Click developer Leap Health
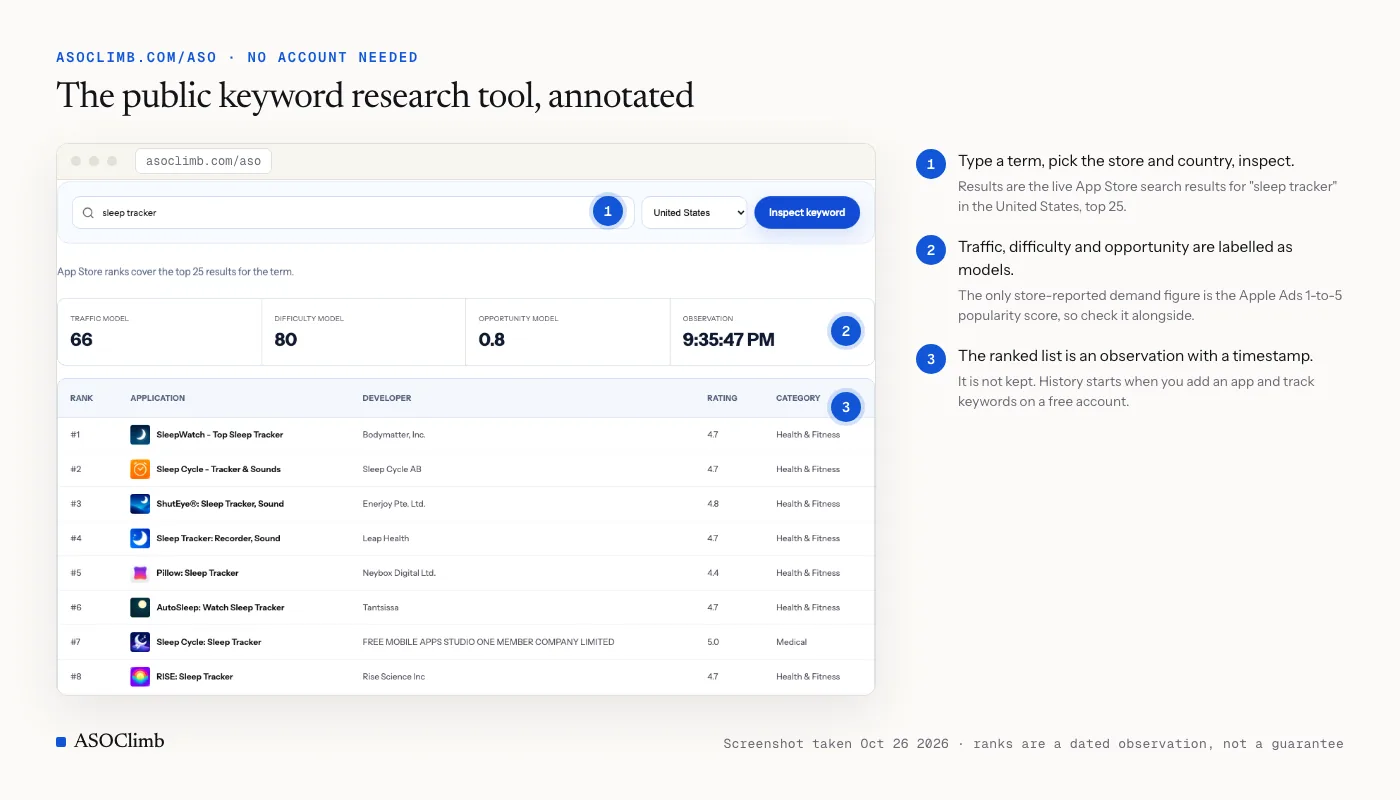This screenshot has height=800, width=1400. 386,538
